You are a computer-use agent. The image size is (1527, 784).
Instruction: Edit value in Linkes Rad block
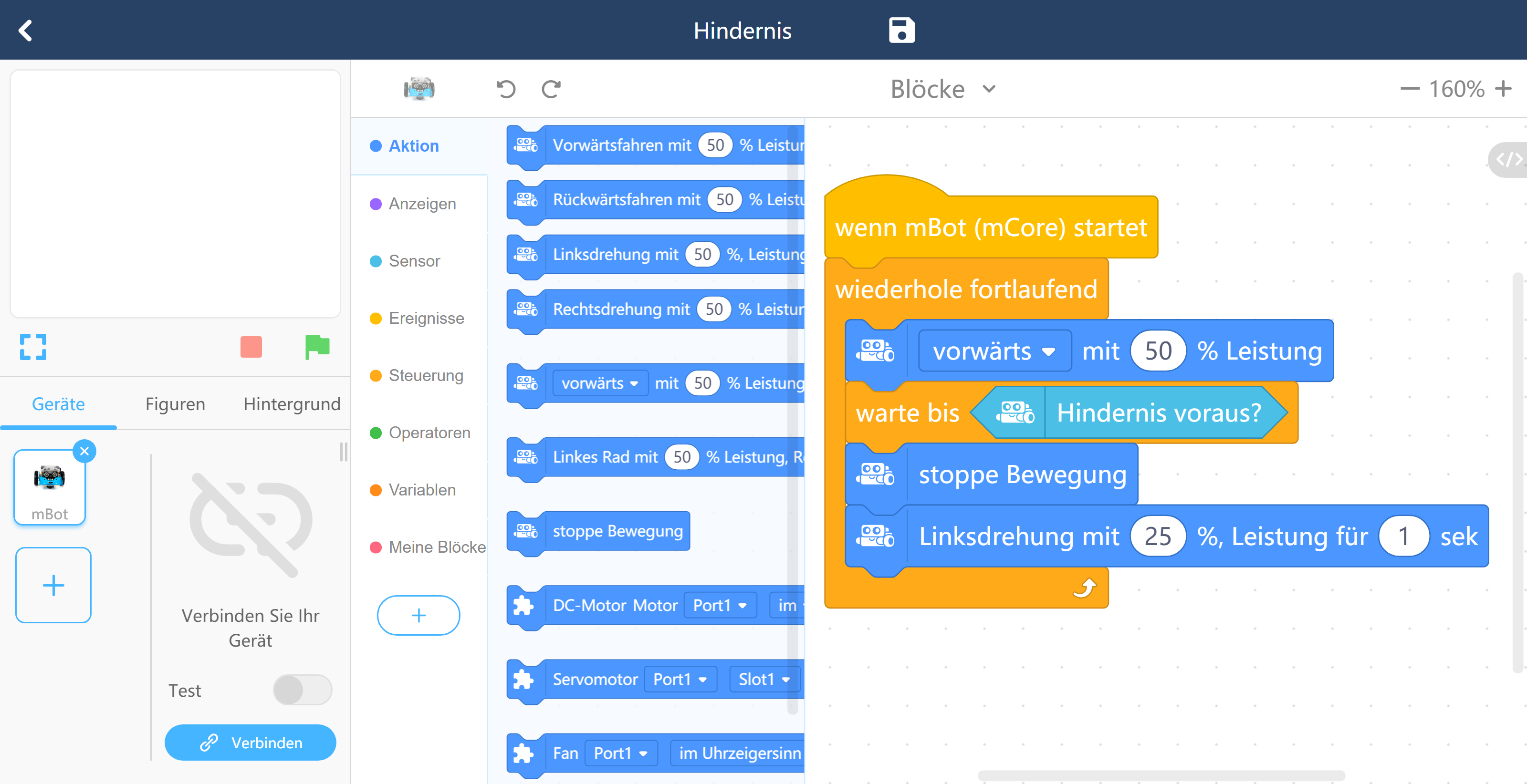click(682, 457)
